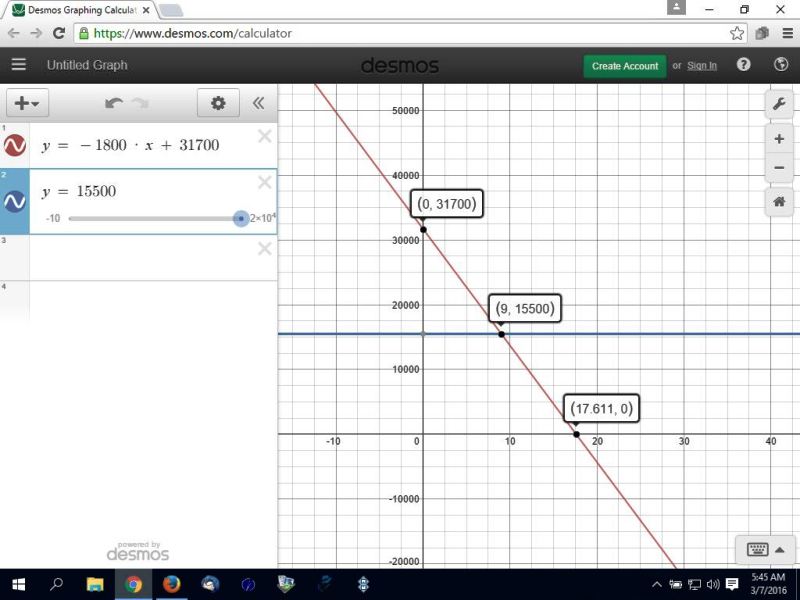Click the address bar URL
800x600 pixels.
pyautogui.click(x=193, y=34)
